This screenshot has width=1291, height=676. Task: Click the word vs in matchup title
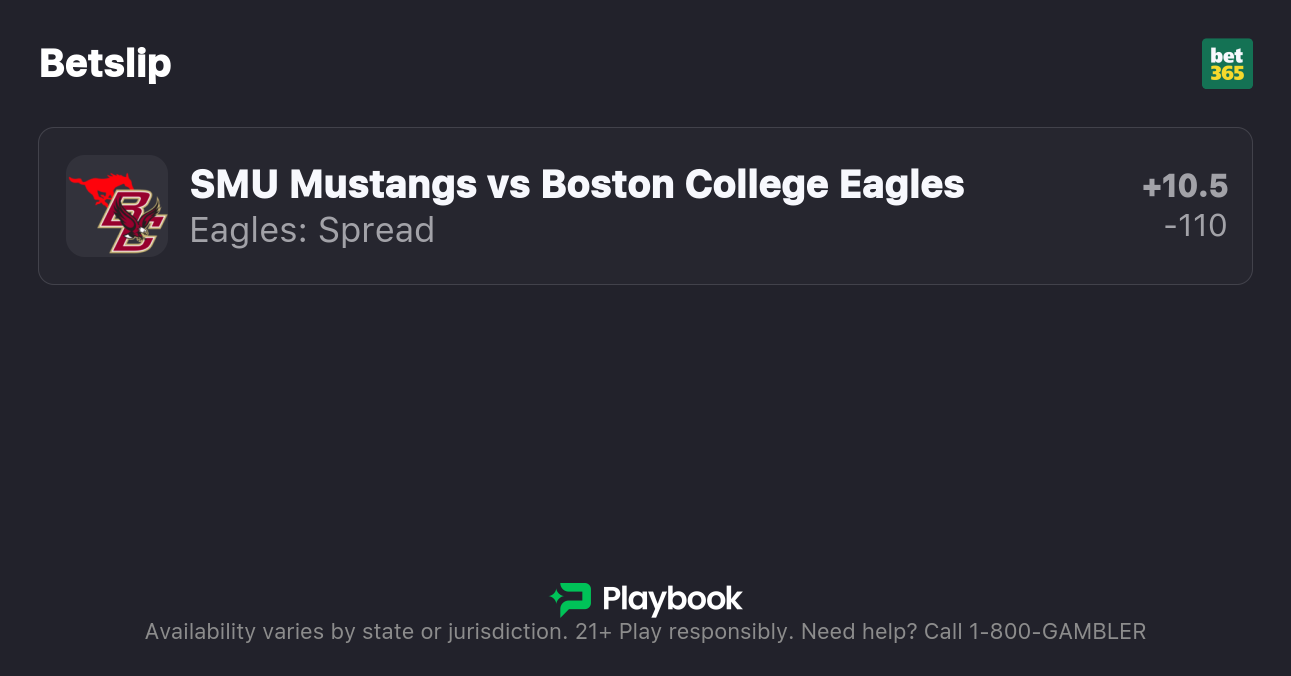(508, 184)
